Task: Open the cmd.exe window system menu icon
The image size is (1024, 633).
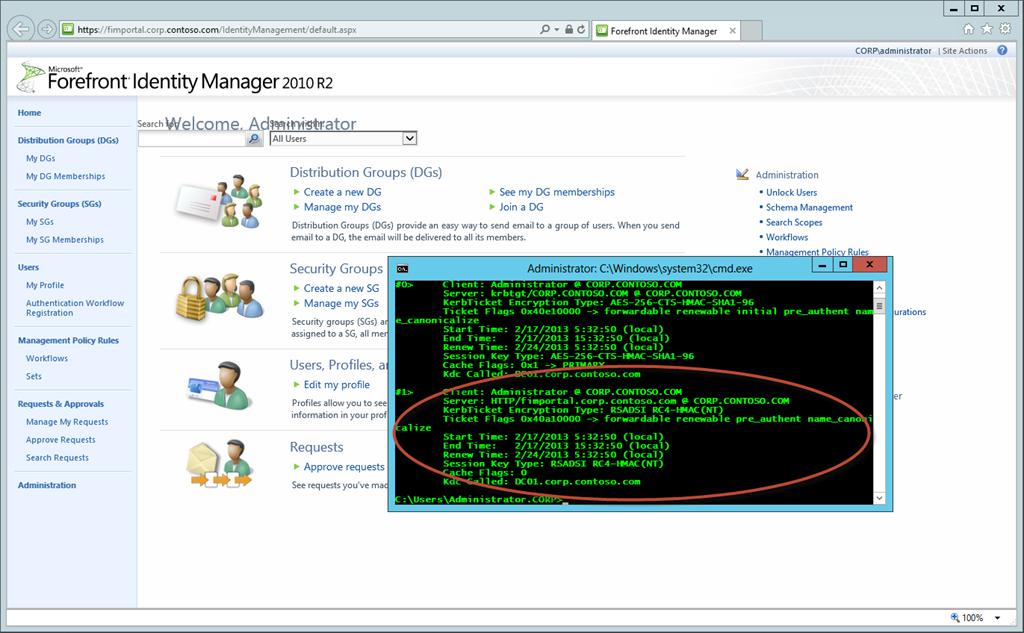Action: (x=402, y=268)
